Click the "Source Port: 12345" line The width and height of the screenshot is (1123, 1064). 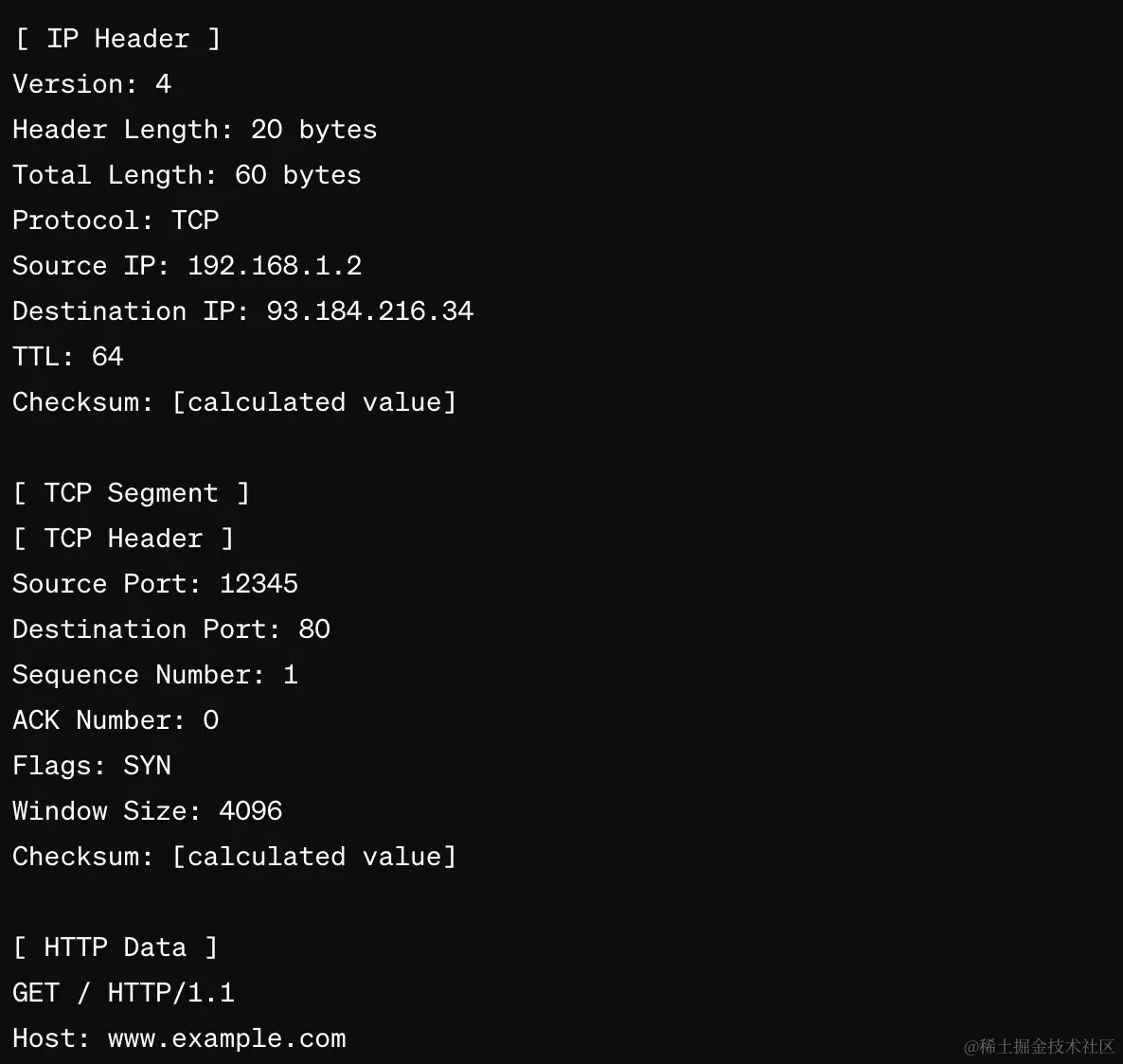pyautogui.click(x=154, y=584)
